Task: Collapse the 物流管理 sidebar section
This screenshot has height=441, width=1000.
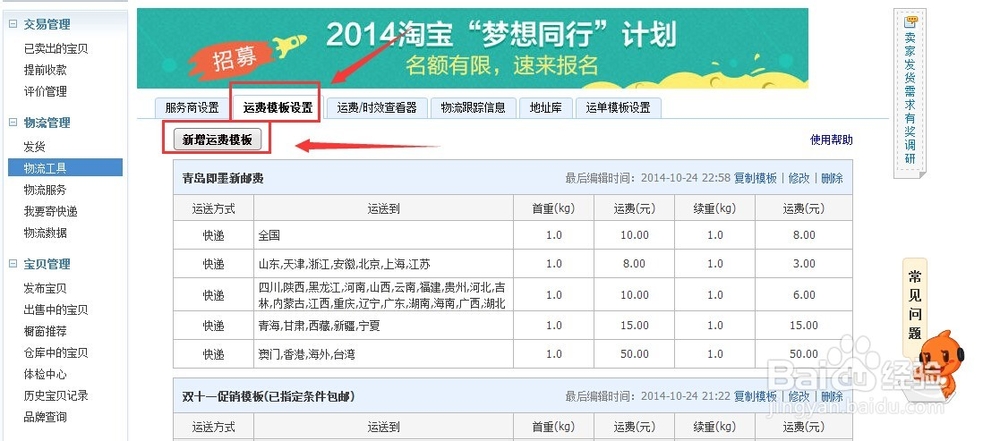Action: click(x=13, y=123)
